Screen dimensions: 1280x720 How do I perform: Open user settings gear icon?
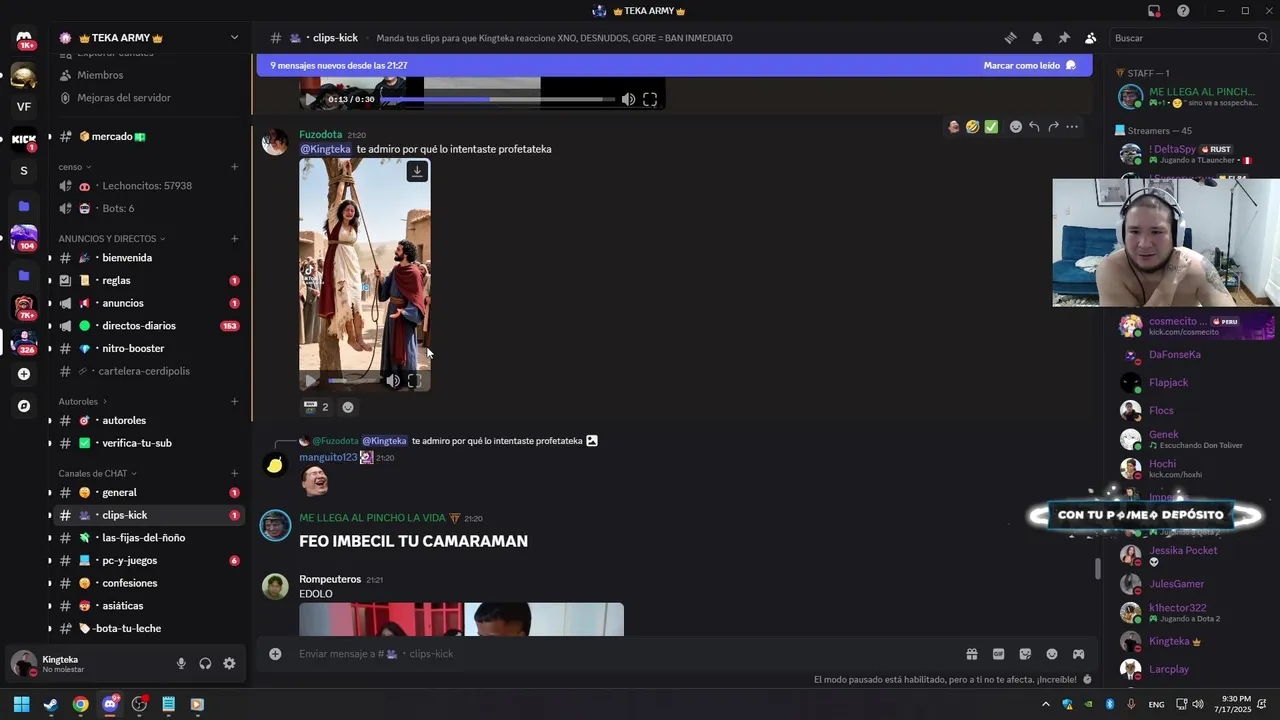click(x=229, y=663)
